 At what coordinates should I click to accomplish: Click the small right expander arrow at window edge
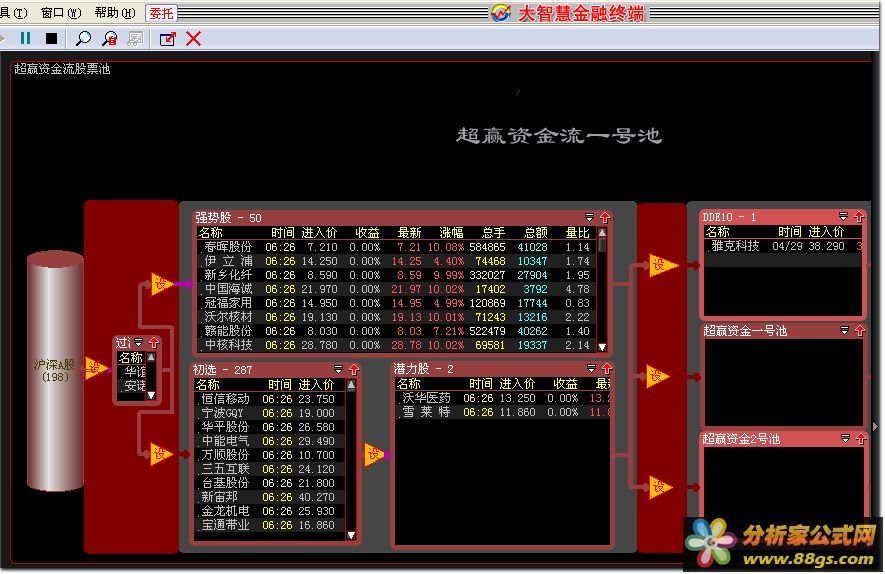click(x=875, y=426)
